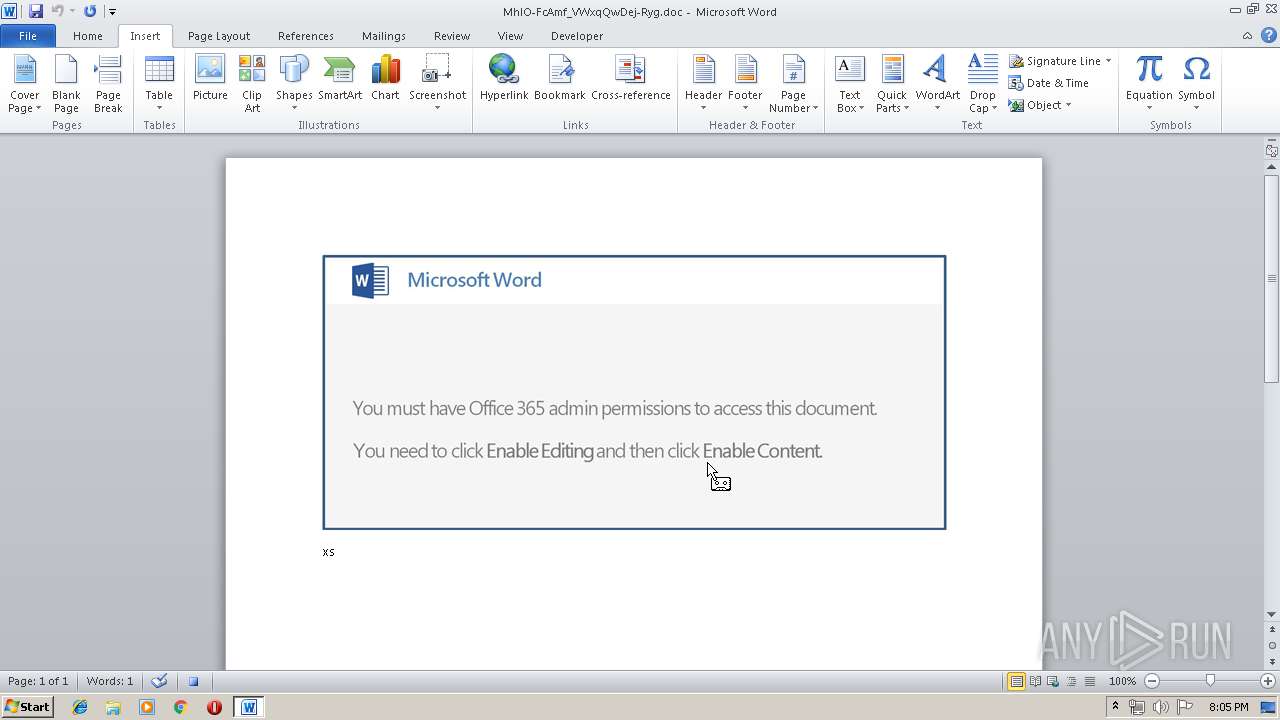Open the Table insert menu
This screenshot has height=720, width=1280.
point(159,85)
